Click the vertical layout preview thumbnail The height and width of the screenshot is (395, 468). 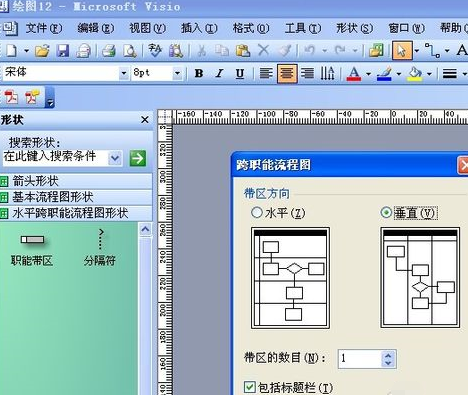tap(420, 278)
